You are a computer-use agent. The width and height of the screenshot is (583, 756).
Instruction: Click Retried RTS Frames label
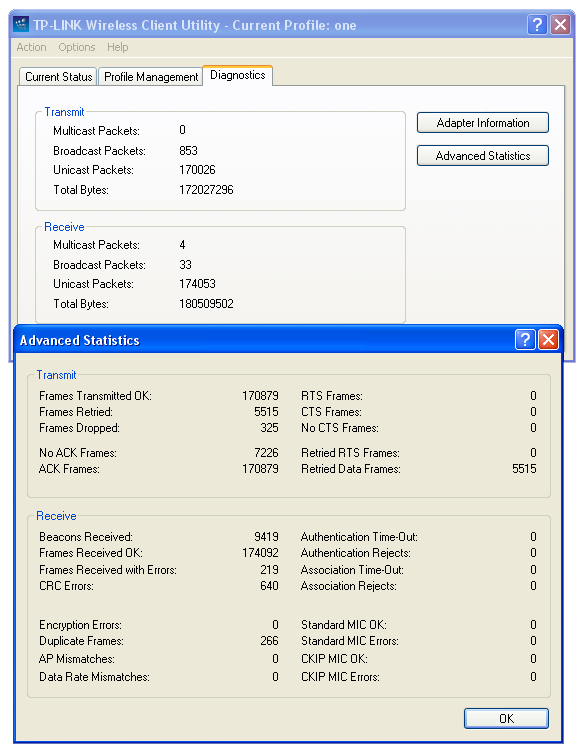tap(351, 453)
